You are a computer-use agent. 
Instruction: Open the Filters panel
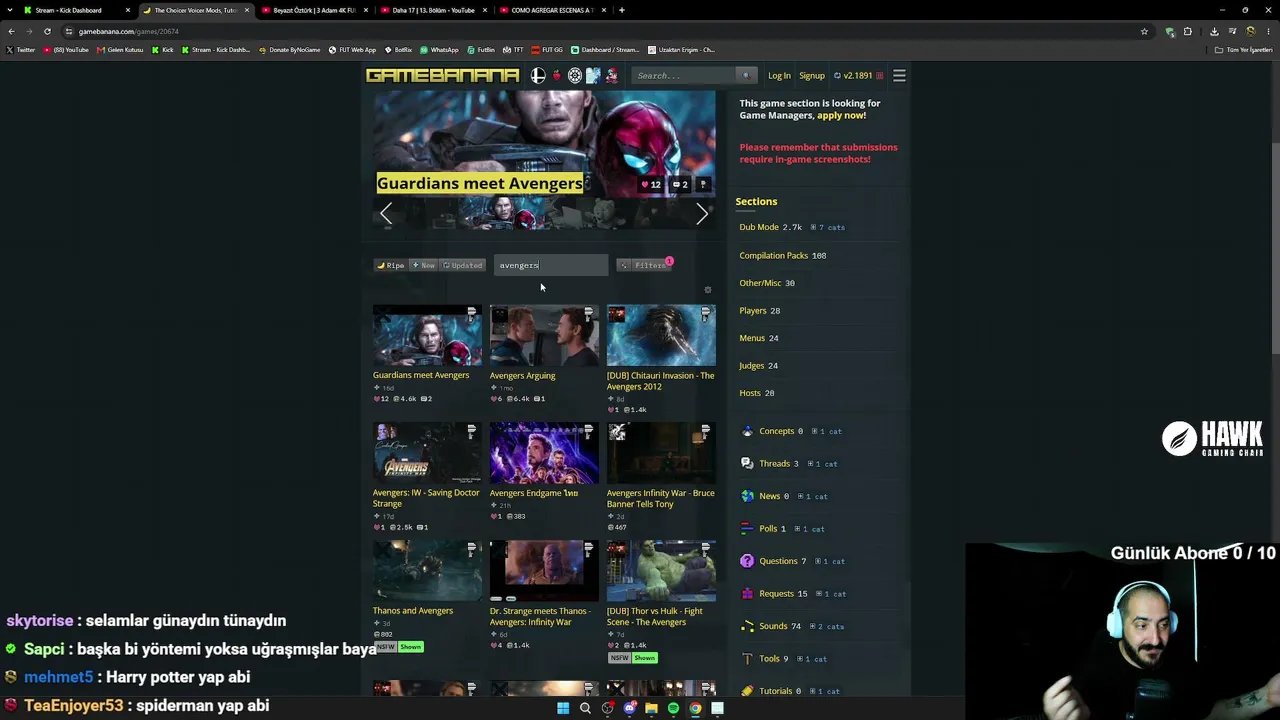[x=644, y=265]
